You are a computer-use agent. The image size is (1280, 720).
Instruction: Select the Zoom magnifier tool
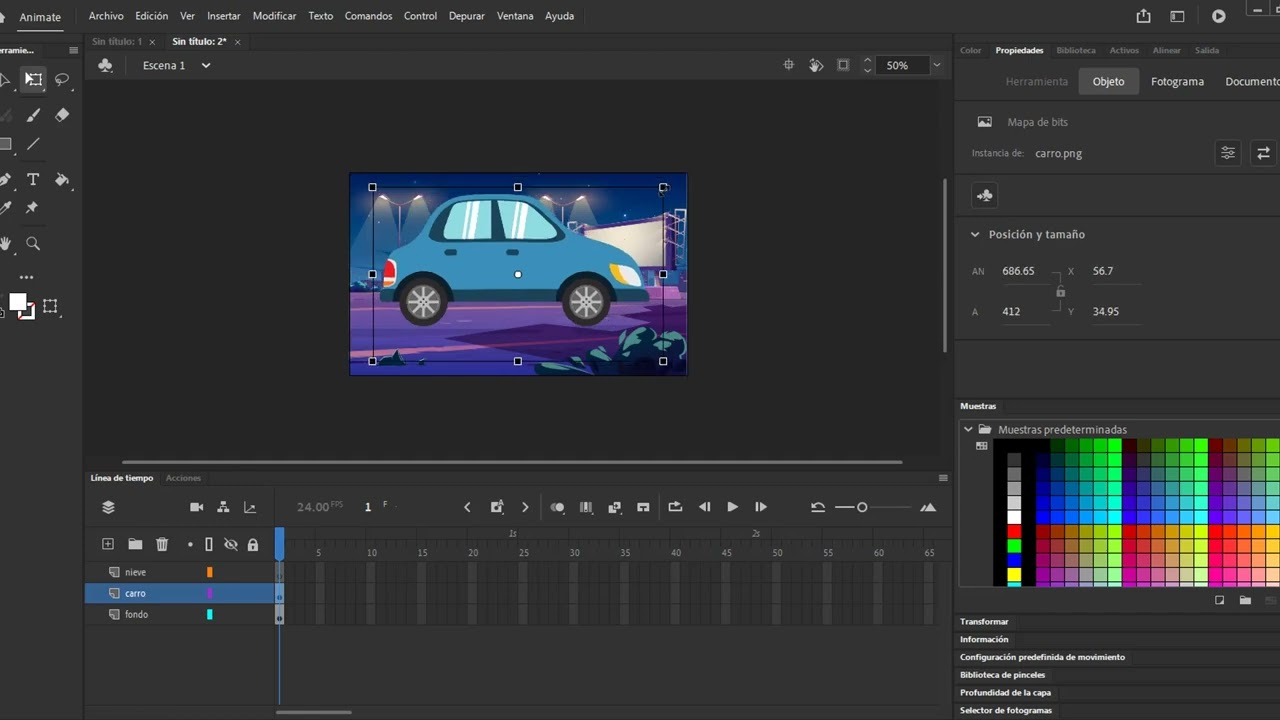pos(33,243)
